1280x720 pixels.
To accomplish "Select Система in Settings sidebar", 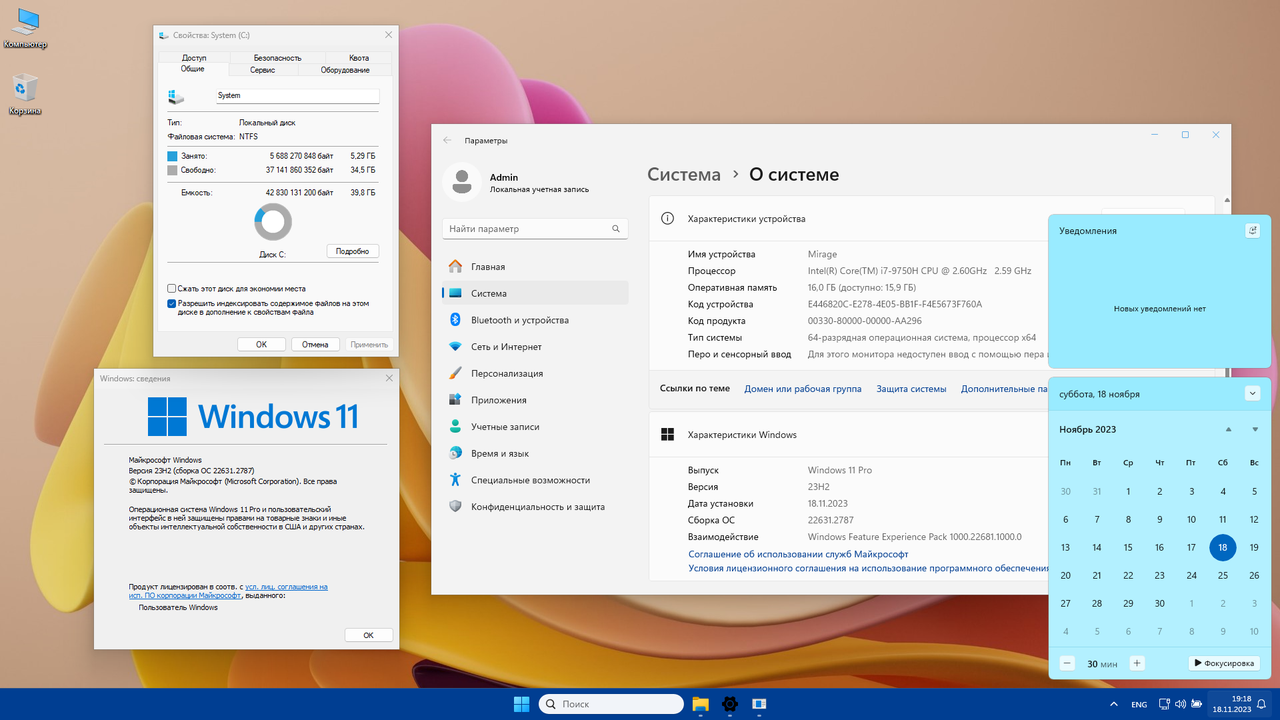I will 535,293.
